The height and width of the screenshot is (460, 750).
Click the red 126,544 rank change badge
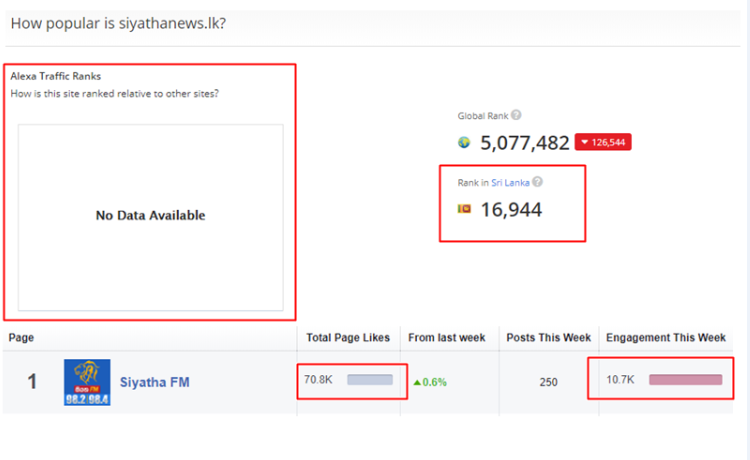[603, 142]
